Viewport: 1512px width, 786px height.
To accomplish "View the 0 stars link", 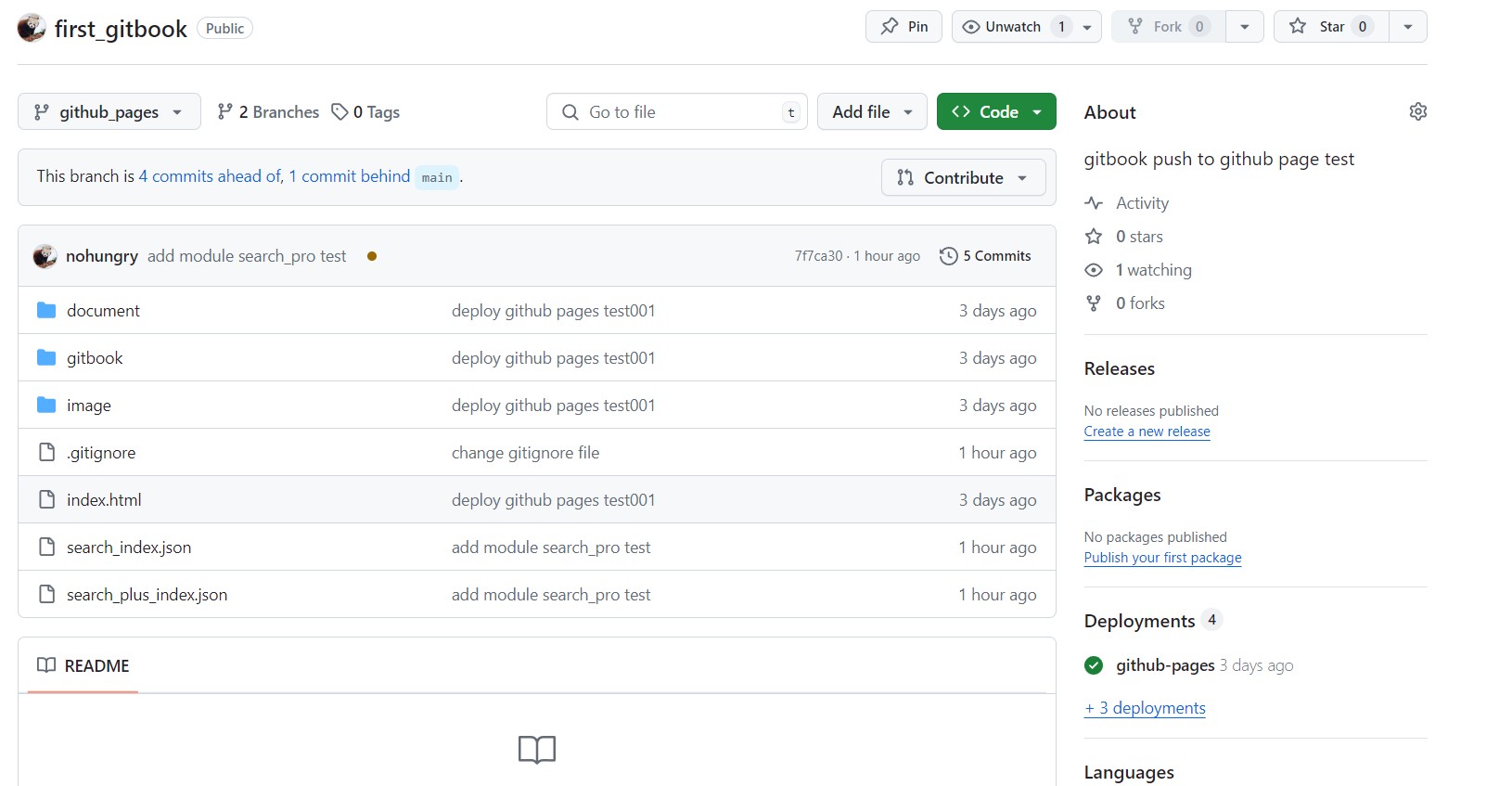I will pyautogui.click(x=1139, y=237).
